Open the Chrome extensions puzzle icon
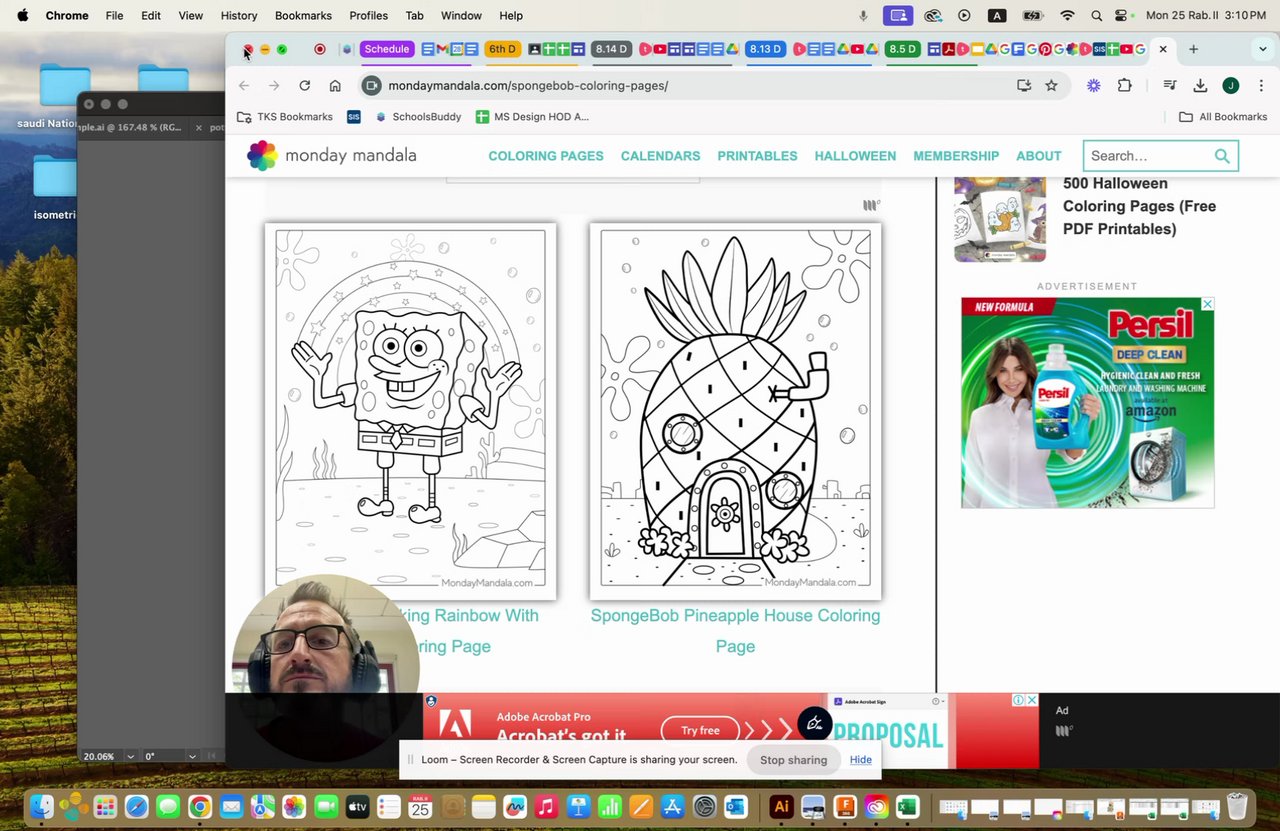The image size is (1280, 831). click(1125, 86)
